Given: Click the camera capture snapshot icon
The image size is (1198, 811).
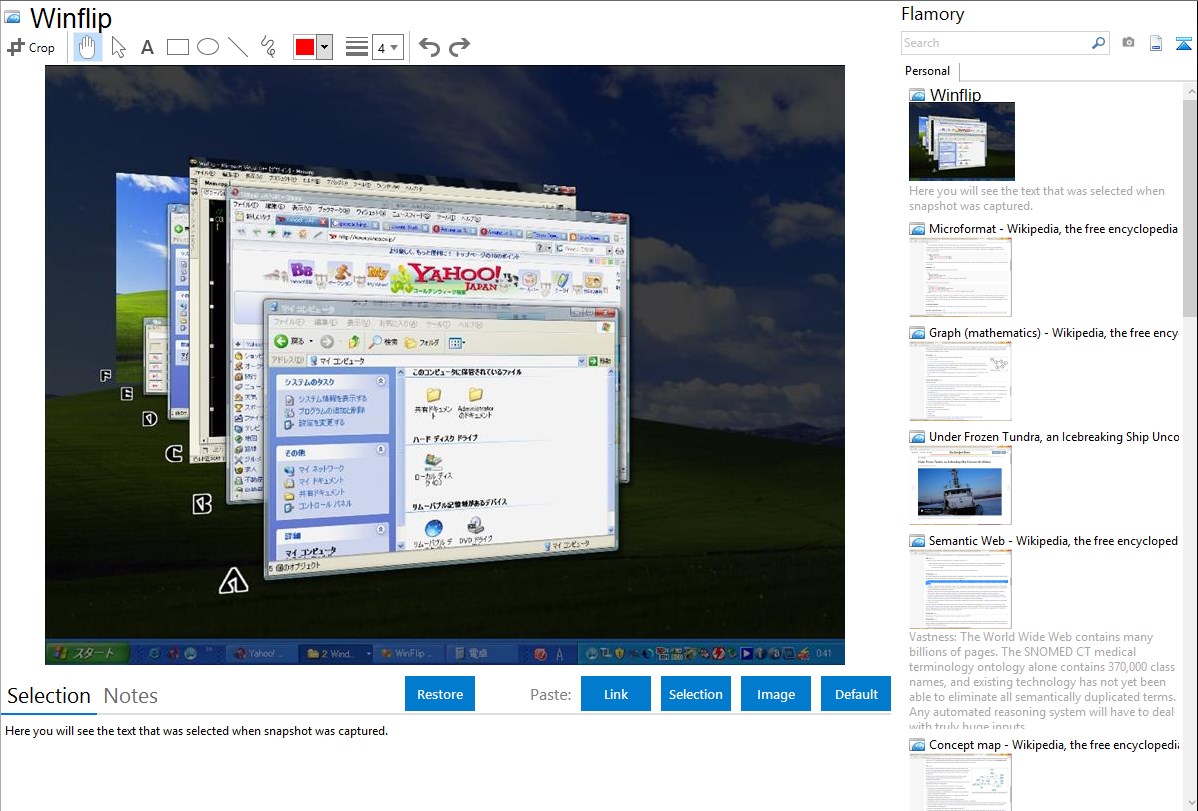Looking at the screenshot, I should click(1128, 43).
